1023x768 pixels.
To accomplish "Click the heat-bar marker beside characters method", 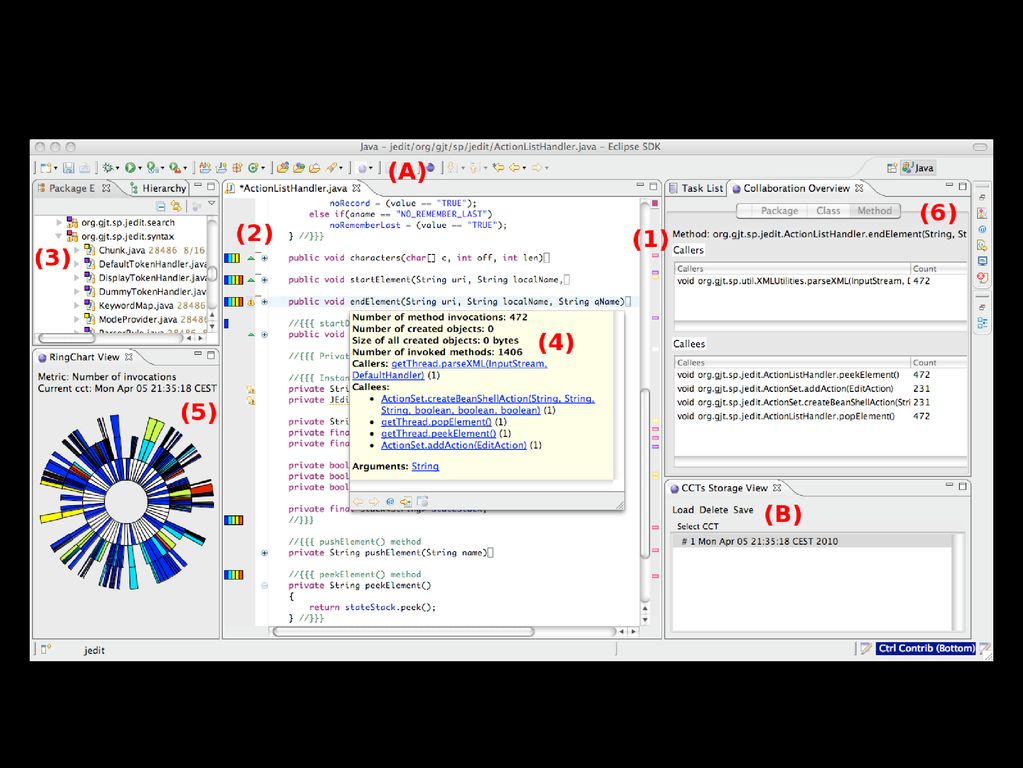I will tap(232, 258).
